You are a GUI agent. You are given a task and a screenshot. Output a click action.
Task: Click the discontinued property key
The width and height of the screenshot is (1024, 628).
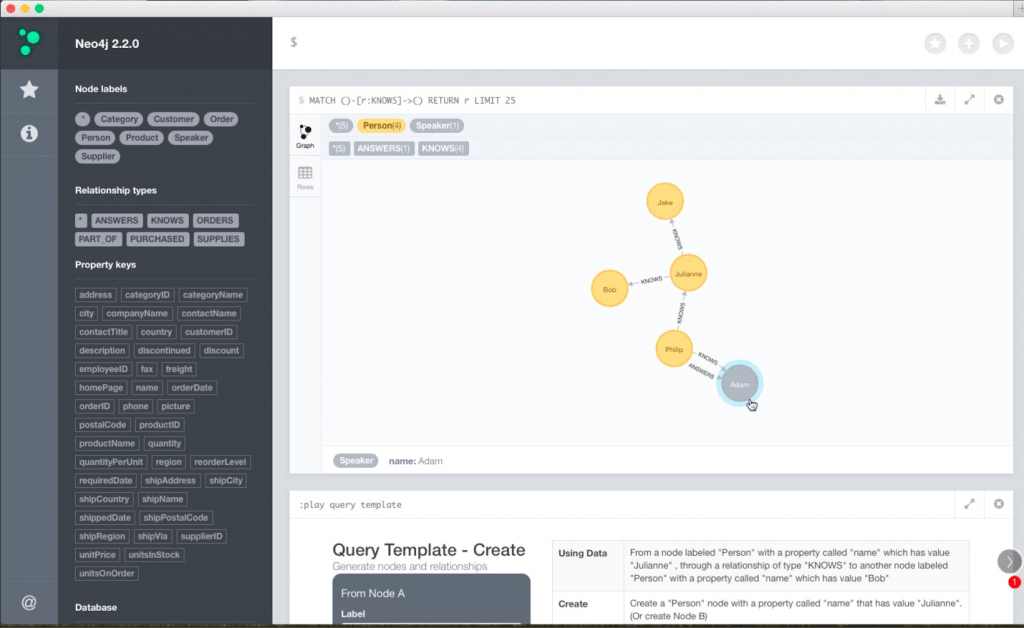click(x=164, y=351)
